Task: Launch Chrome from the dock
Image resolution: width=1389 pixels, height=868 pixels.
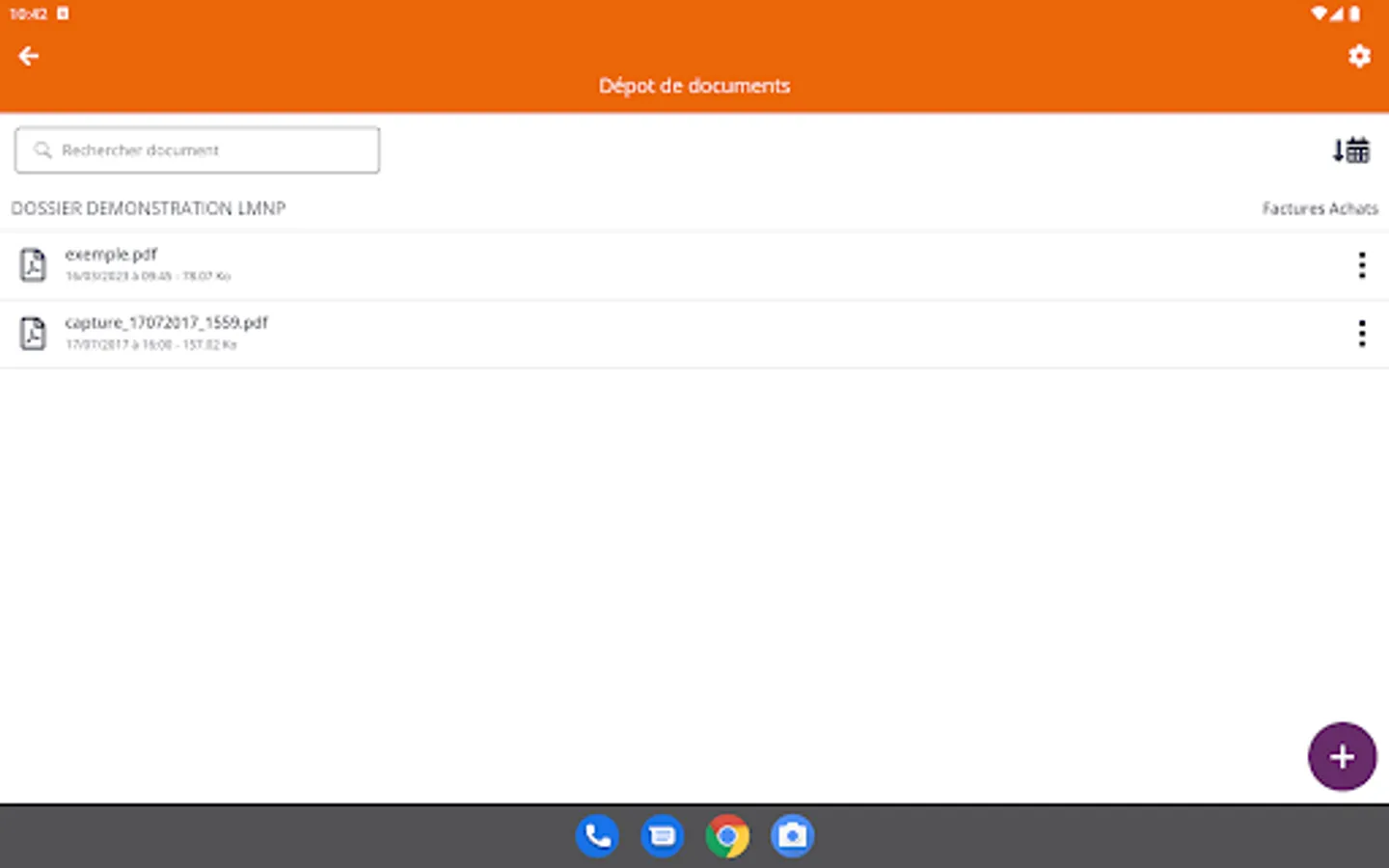Action: click(x=727, y=836)
